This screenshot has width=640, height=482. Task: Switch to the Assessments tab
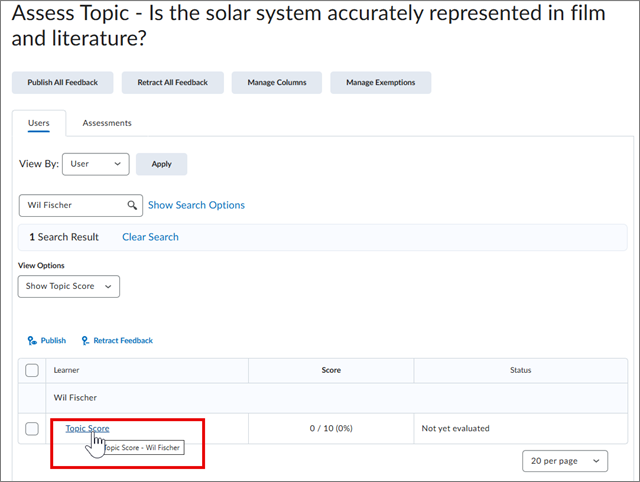(x=107, y=123)
